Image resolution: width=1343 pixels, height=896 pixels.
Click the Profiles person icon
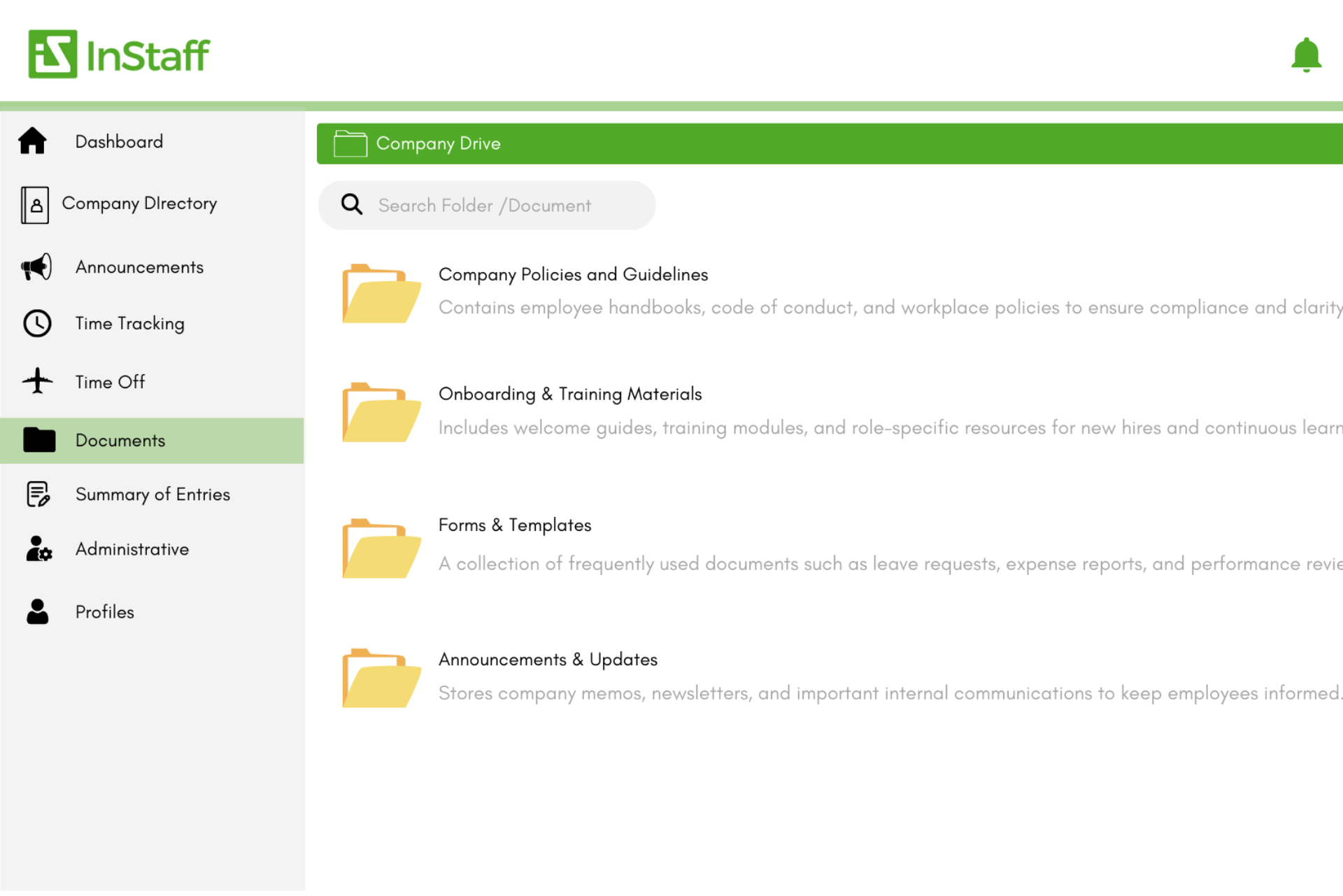(37, 611)
